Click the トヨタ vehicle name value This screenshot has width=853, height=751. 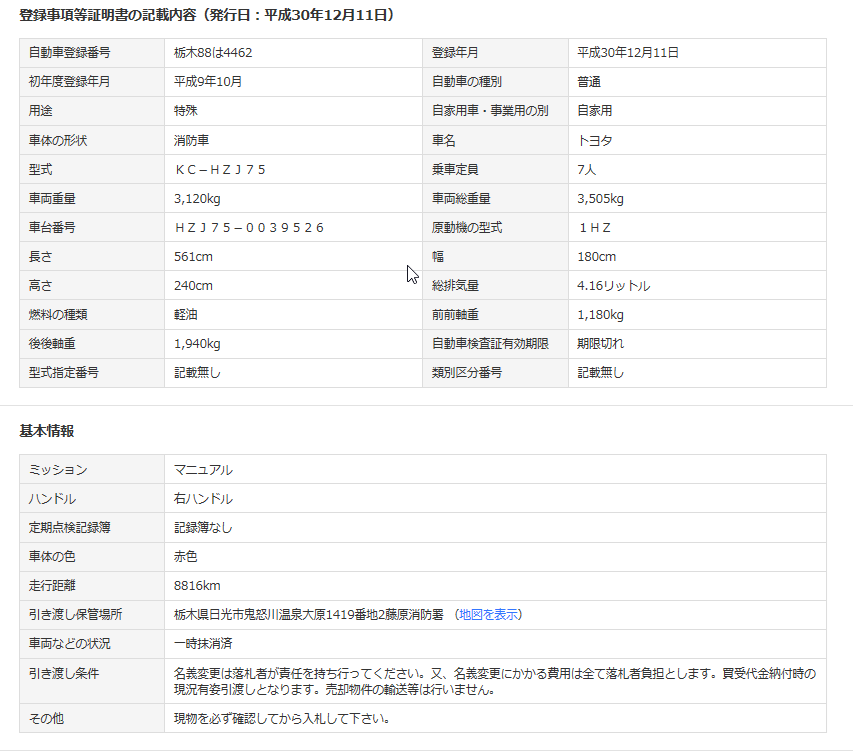click(x=595, y=141)
